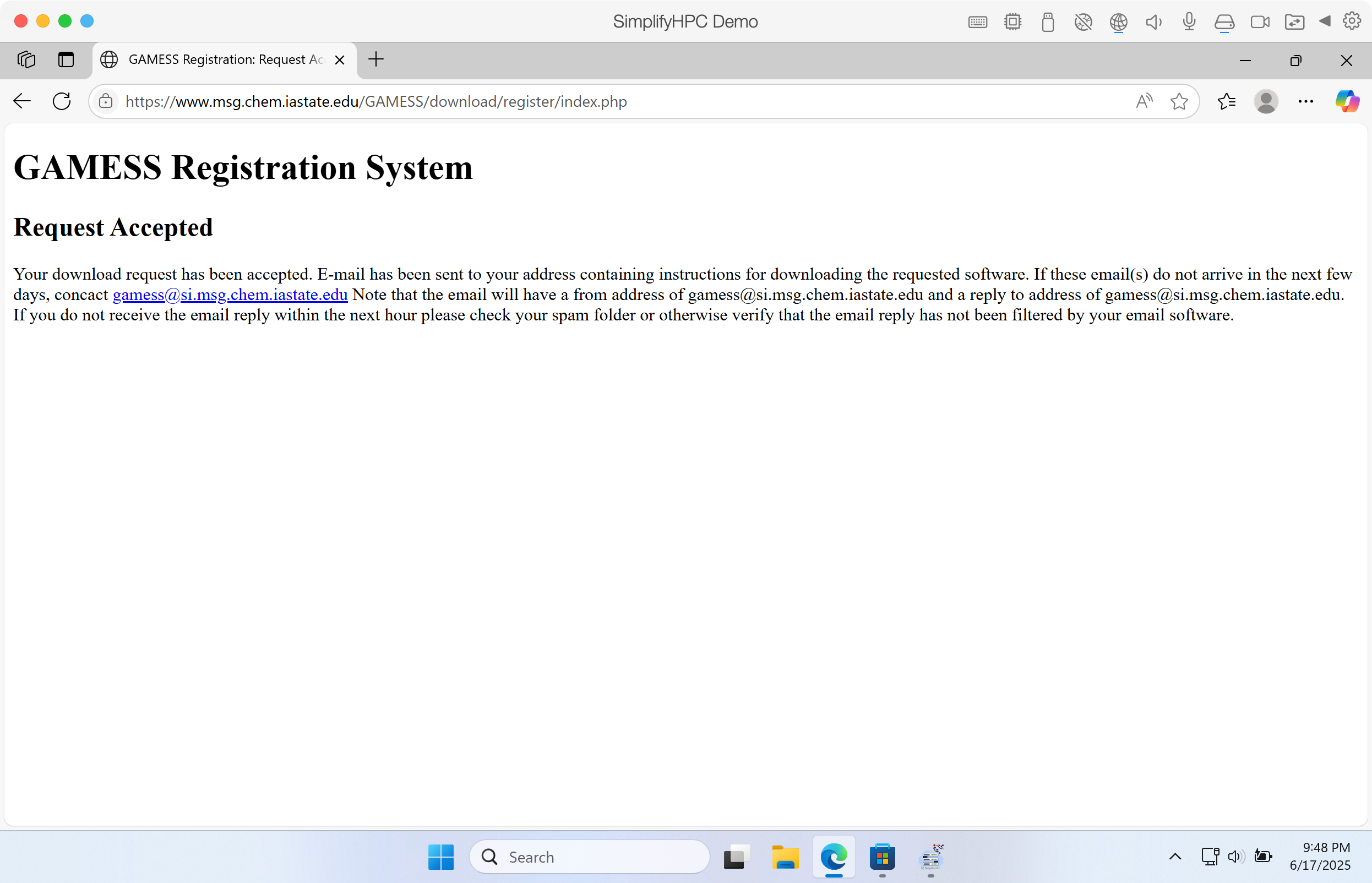Click the browser Back arrow
This screenshot has height=883, width=1372.
pos(22,101)
